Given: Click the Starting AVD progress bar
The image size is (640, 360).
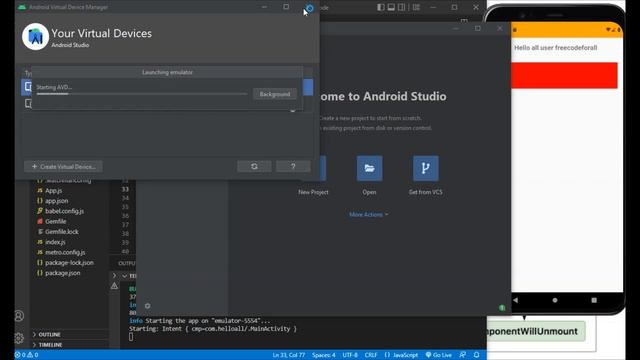Looking at the screenshot, I should pyautogui.click(x=142, y=94).
